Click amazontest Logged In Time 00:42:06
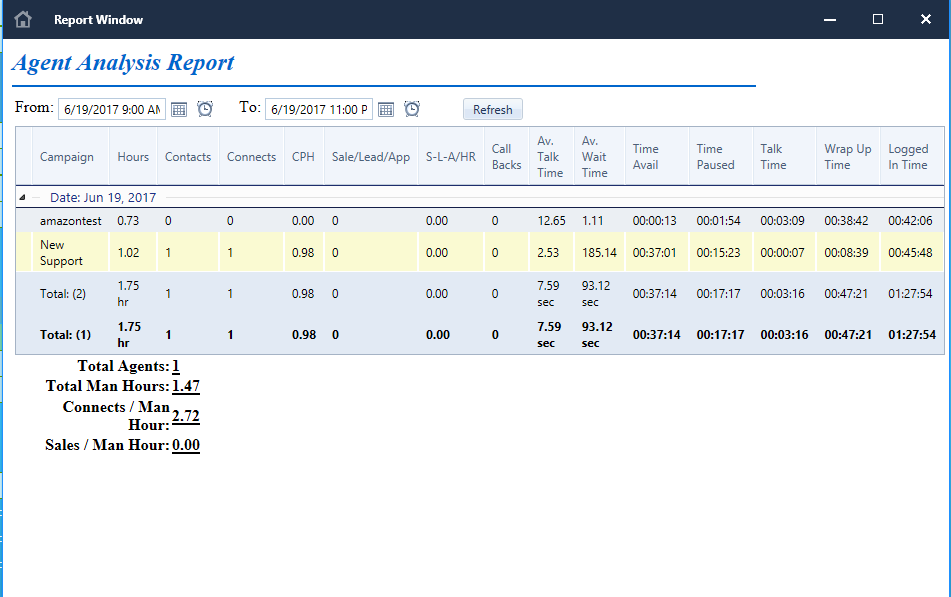Viewport: 951px width, 597px height. click(x=910, y=221)
